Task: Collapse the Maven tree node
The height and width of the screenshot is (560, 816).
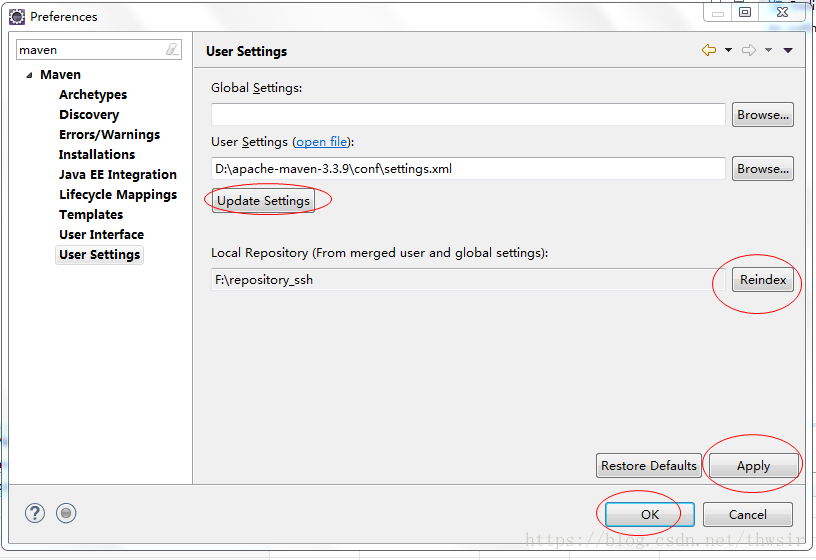Action: pyautogui.click(x=29, y=75)
